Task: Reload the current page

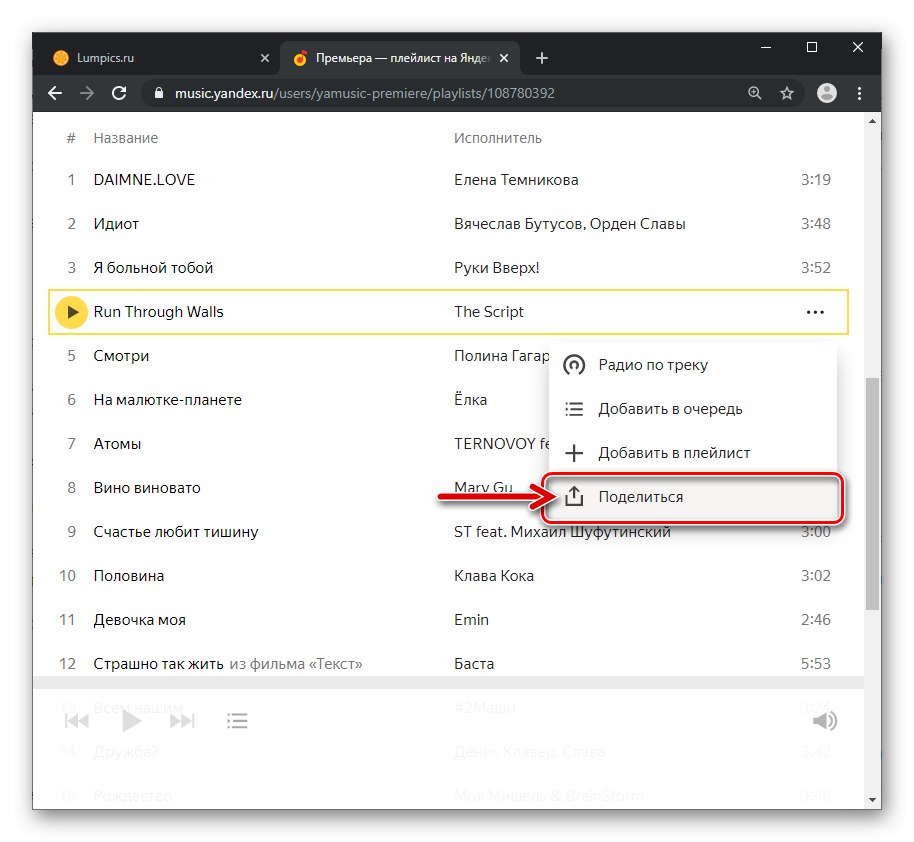Action: coord(119,93)
